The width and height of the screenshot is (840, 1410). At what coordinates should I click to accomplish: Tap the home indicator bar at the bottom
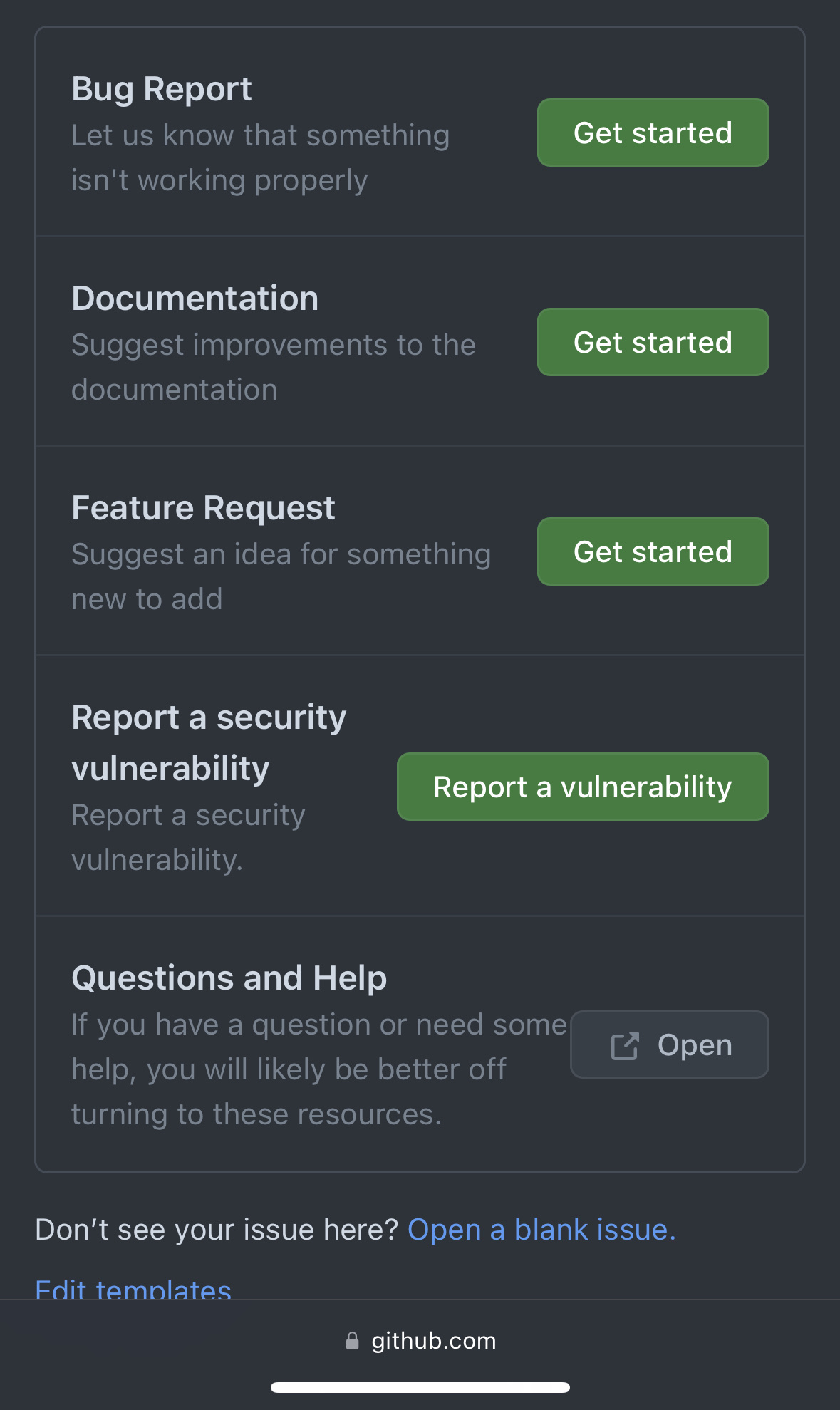pos(420,1387)
